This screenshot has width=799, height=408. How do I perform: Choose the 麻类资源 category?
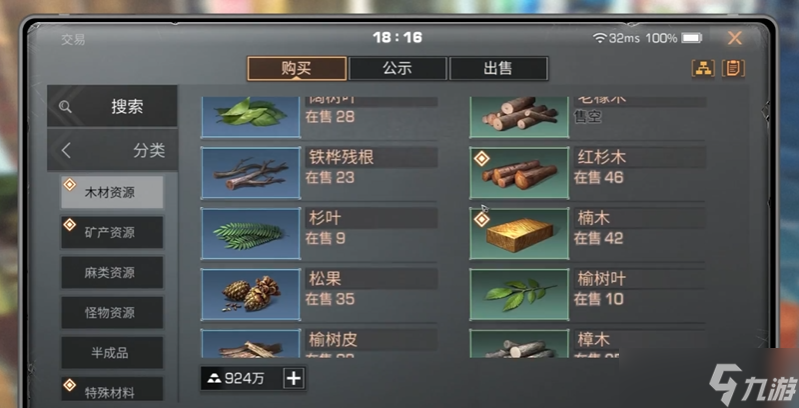point(112,273)
